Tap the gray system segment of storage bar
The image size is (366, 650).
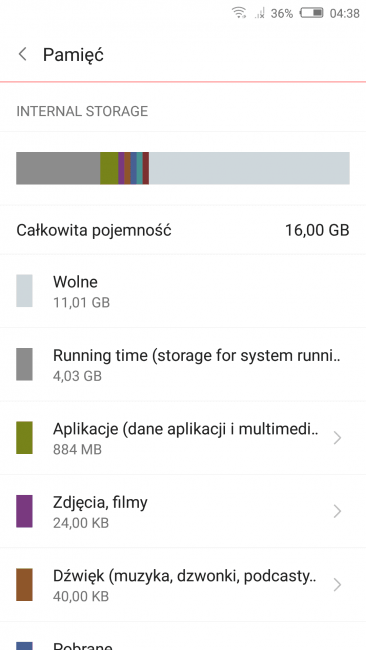[x=58, y=168]
